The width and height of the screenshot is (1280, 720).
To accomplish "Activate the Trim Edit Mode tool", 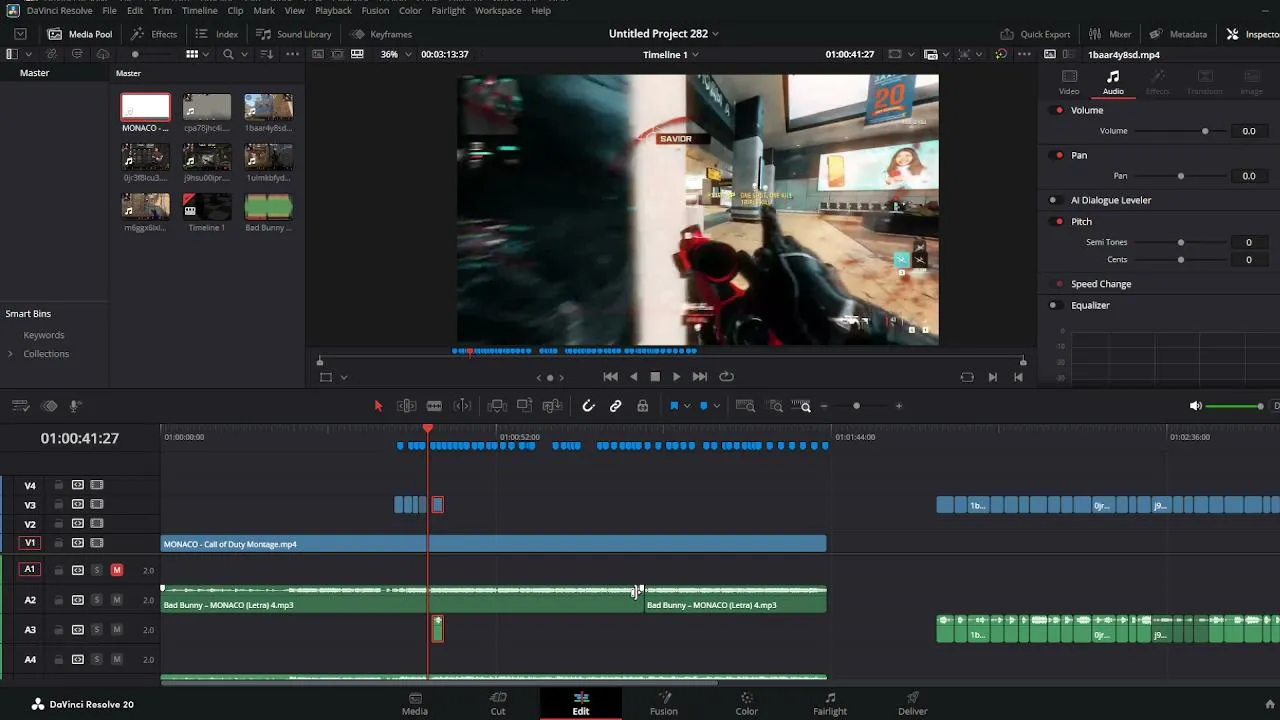I will (406, 406).
